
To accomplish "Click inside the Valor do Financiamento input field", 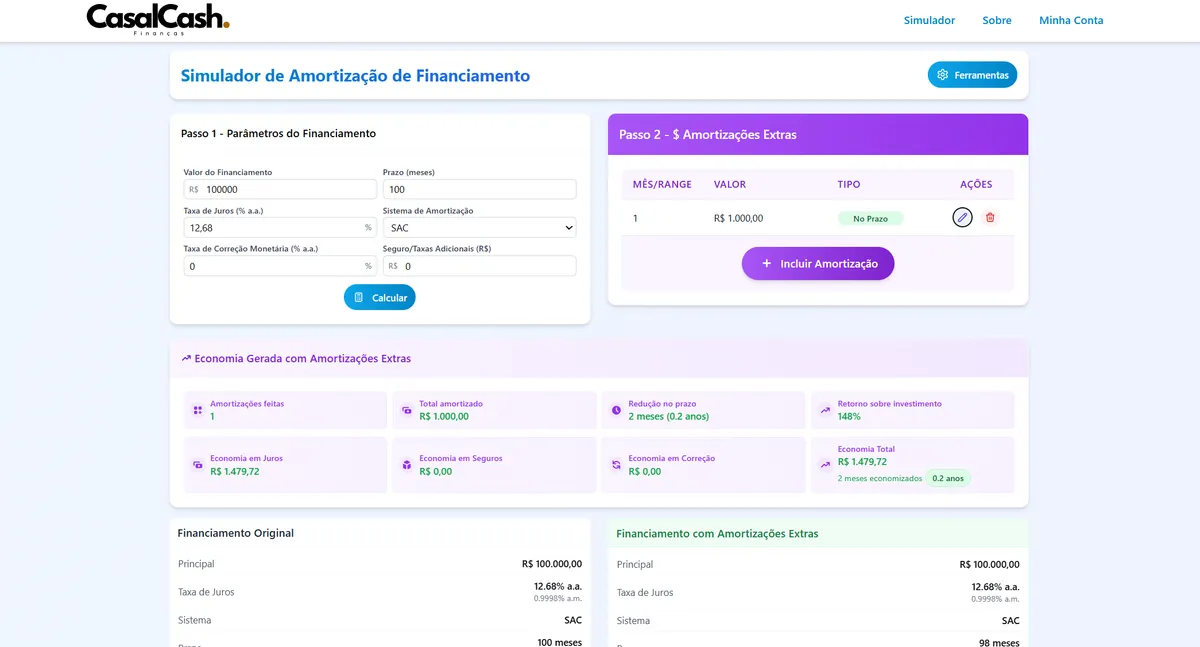I will (x=280, y=189).
